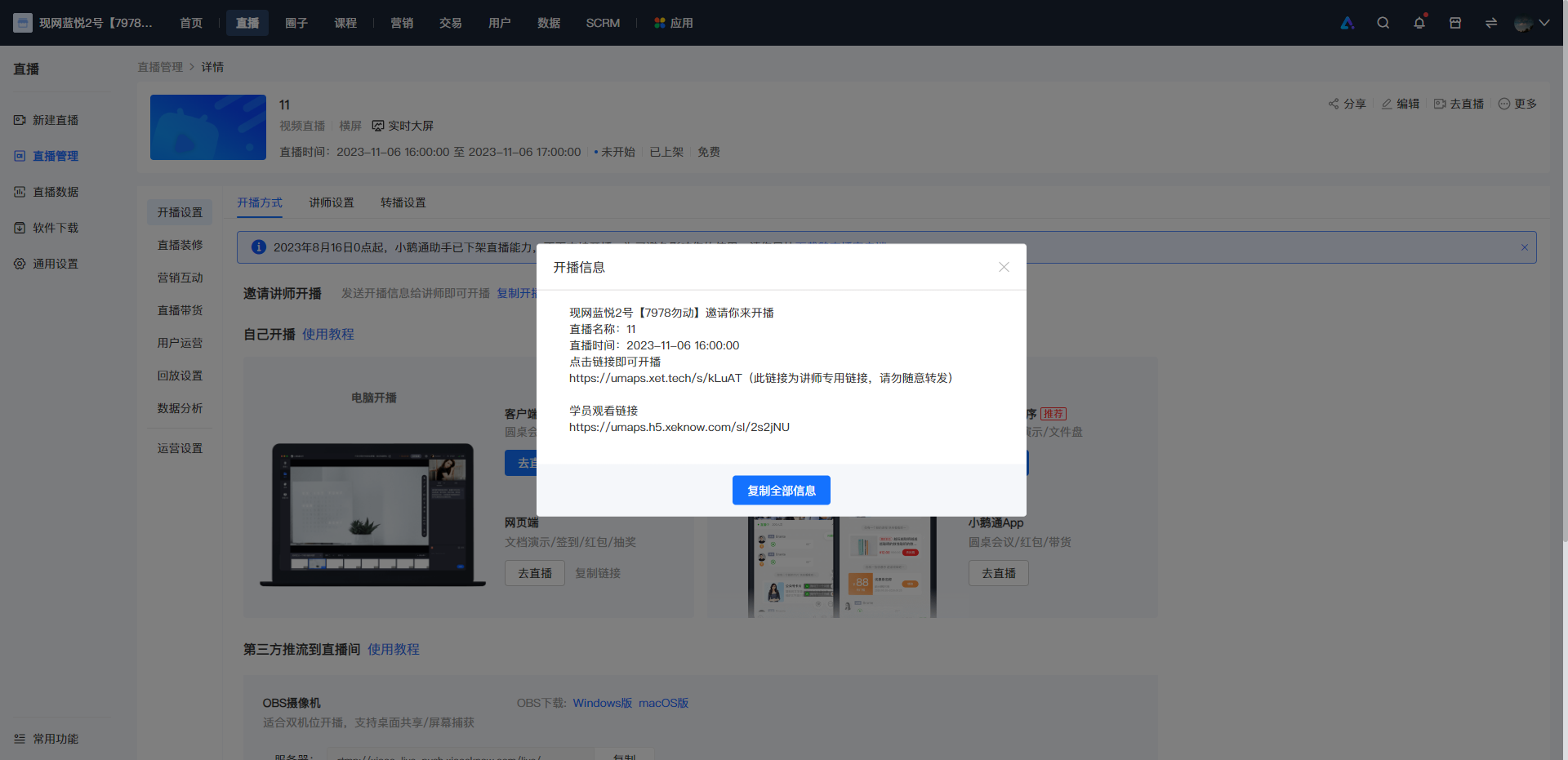Close the 开播信息 dialog
Image resolution: width=1568 pixels, height=760 pixels.
click(x=1004, y=267)
